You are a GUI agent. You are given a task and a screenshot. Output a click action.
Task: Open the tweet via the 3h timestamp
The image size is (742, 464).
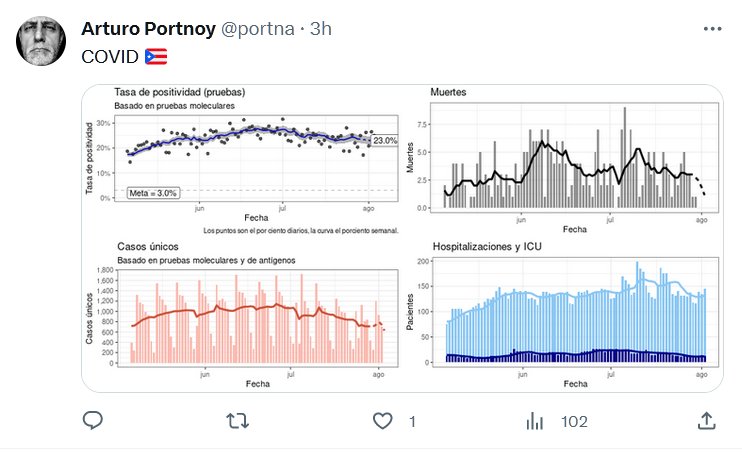(x=322, y=29)
